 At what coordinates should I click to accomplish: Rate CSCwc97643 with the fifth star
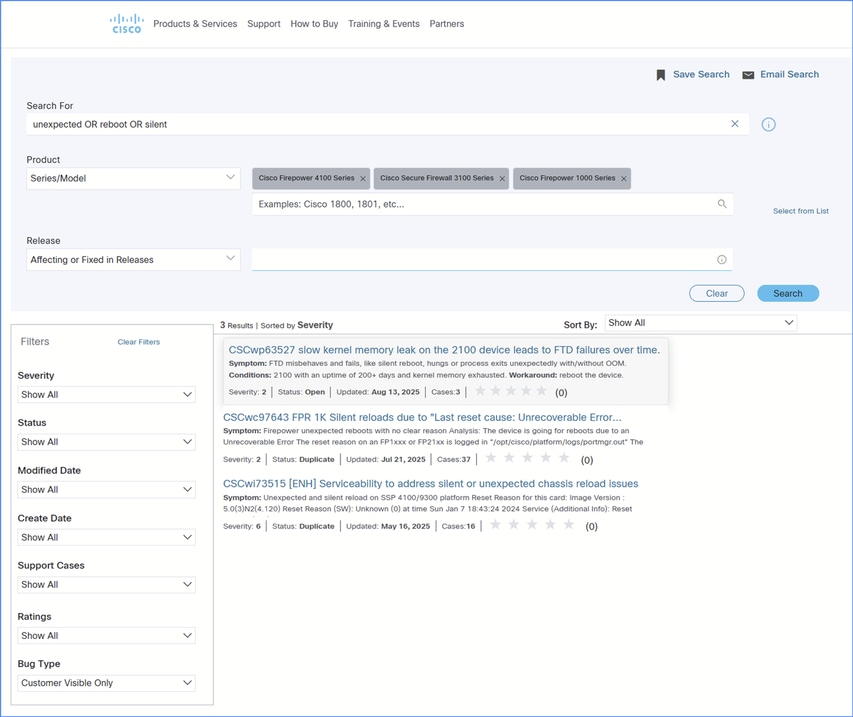564,458
